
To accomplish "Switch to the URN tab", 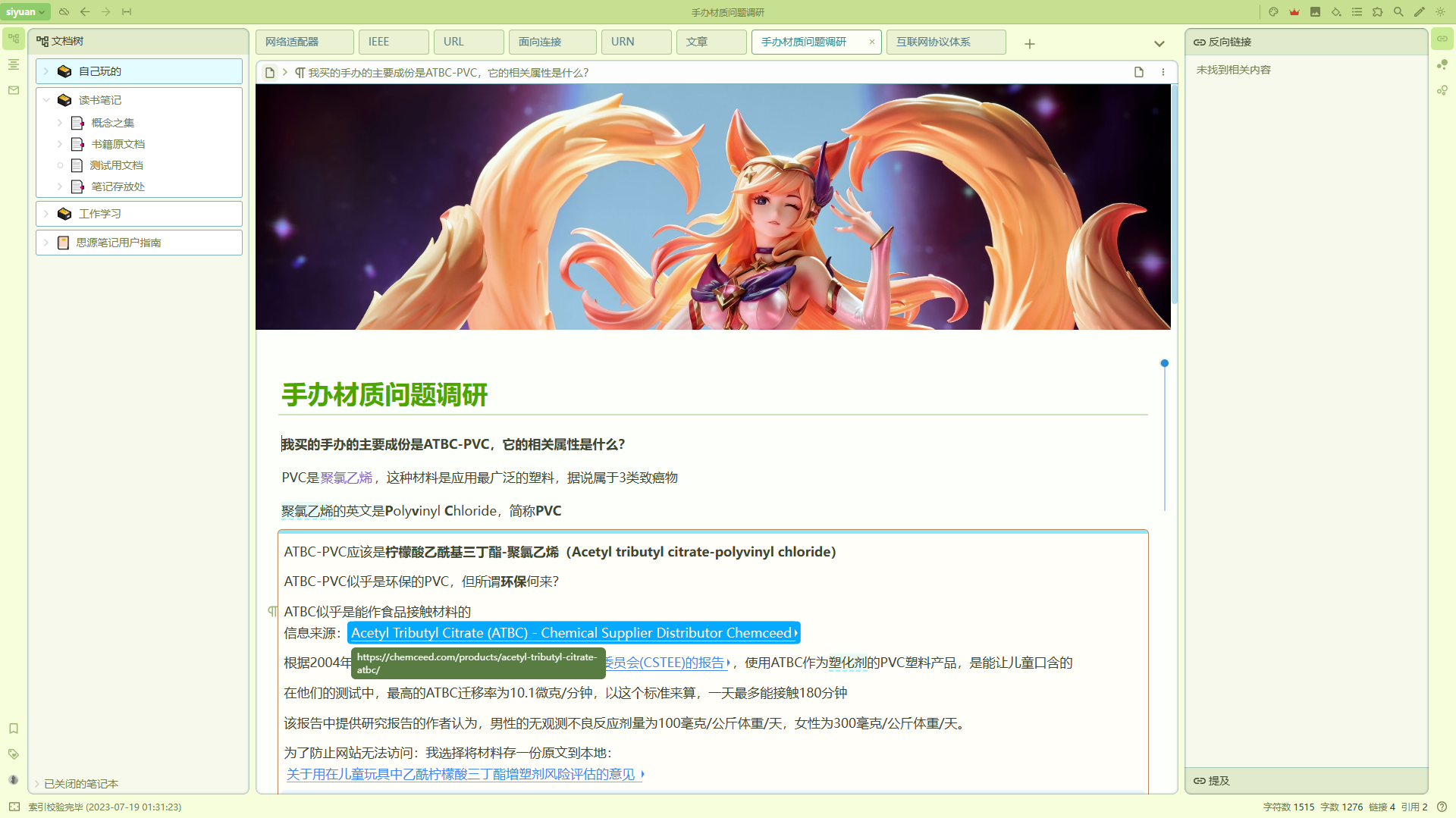I will tap(636, 42).
